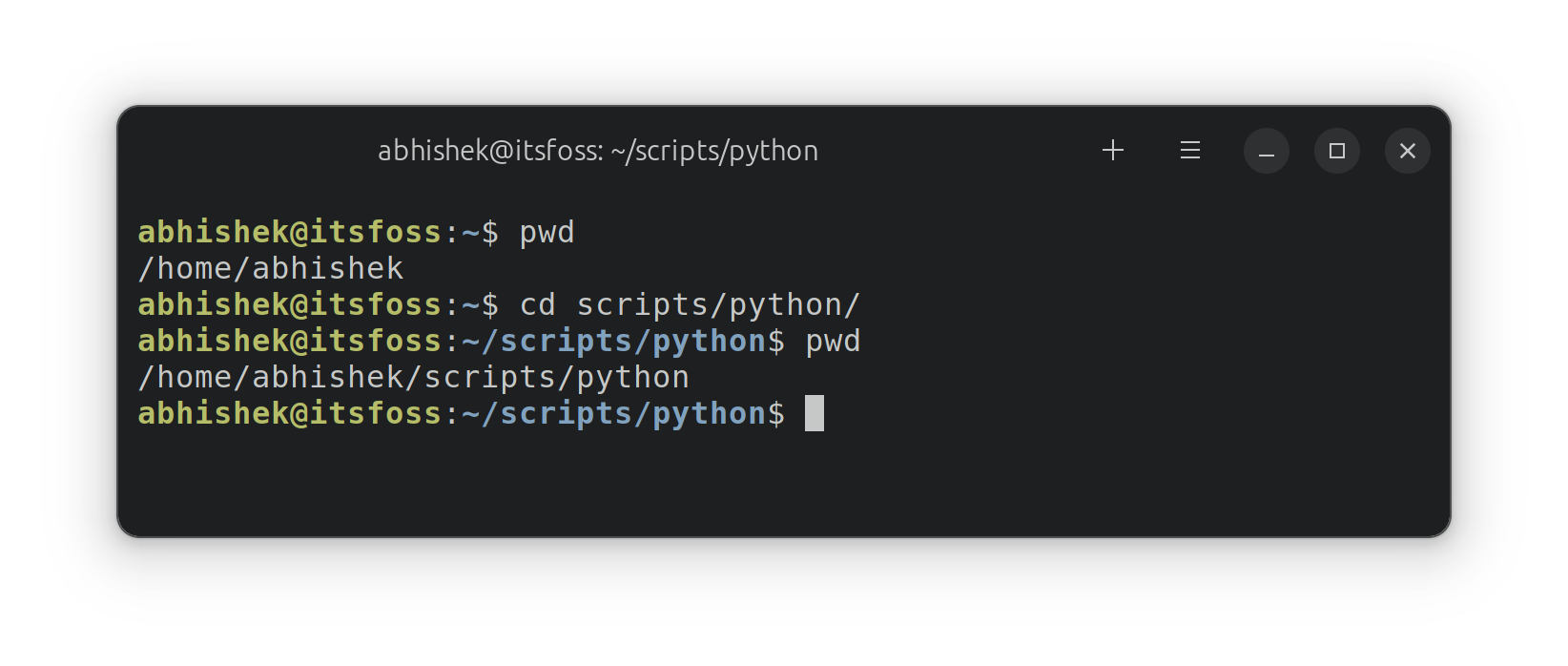Open the hamburger menu in the title bar
1568x666 pixels.
click(1188, 150)
